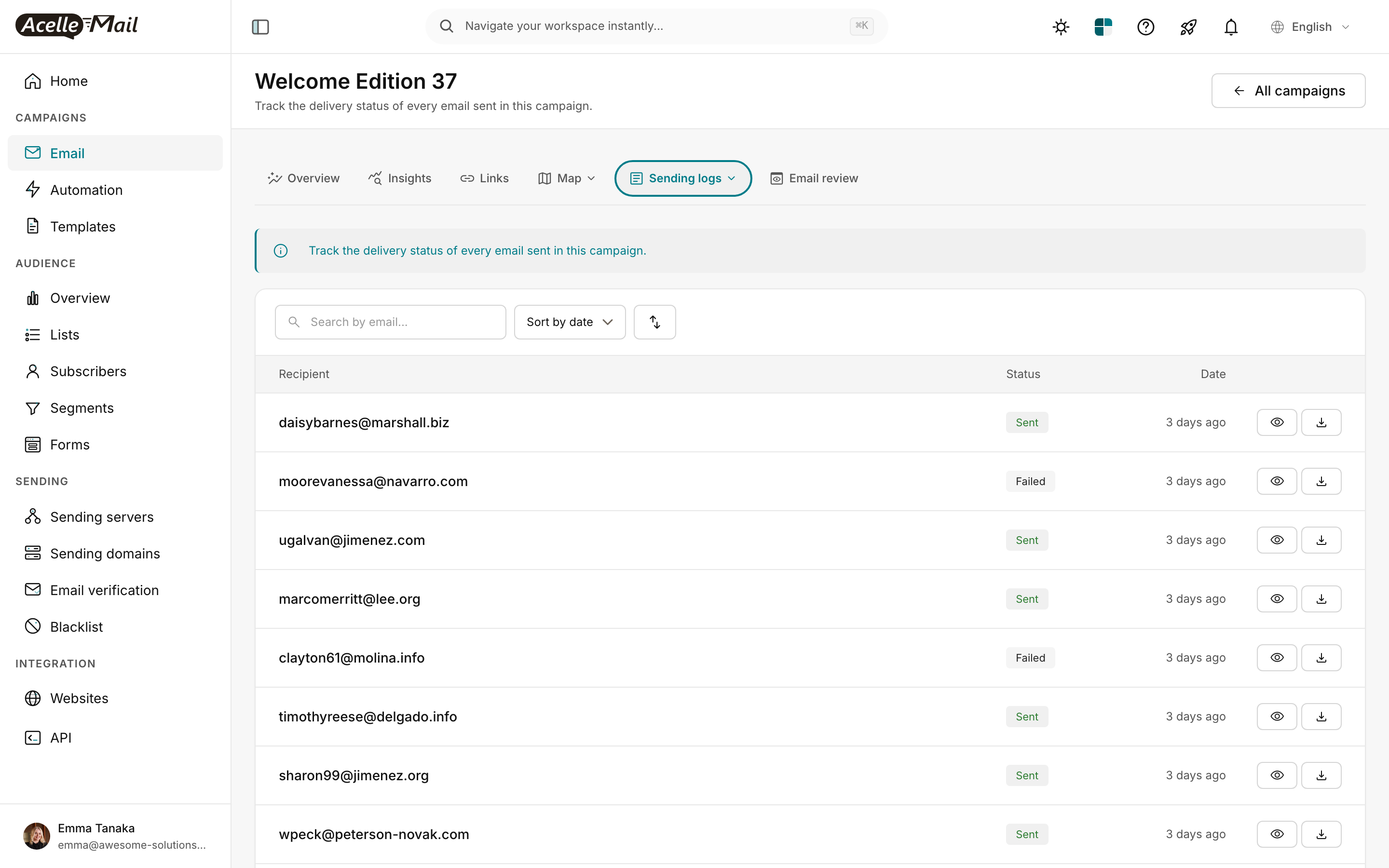Click Sent status for daisybarnes@marshall.biz
This screenshot has width=1389, height=868.
click(1027, 422)
